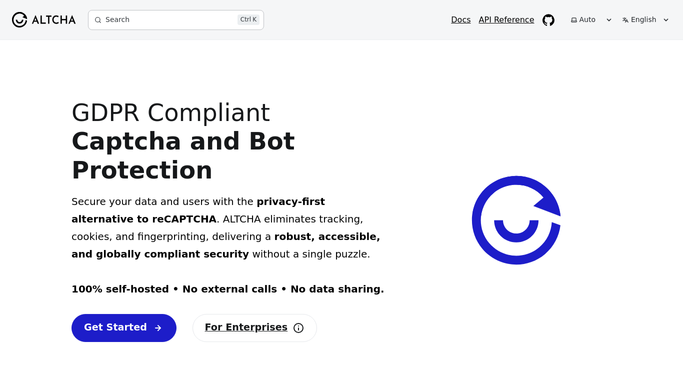Screen dimensions: 683x384
Task: Click the magnifier icon in search box
Action: (x=98, y=20)
